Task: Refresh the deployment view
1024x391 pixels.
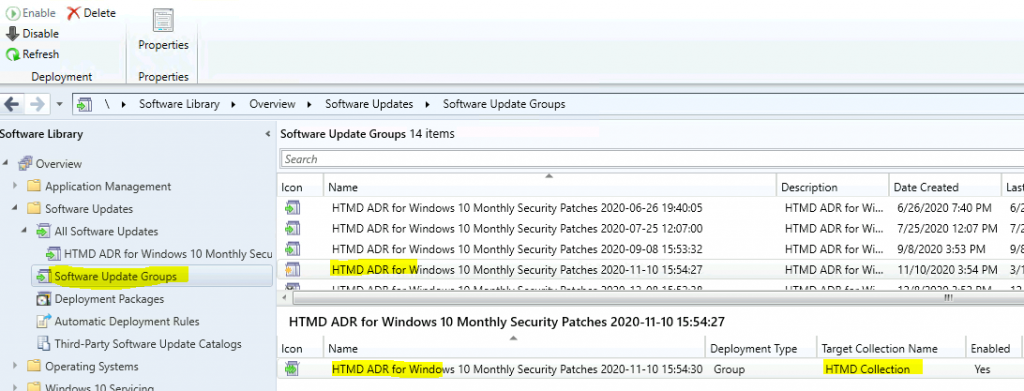Action: click(x=32, y=54)
